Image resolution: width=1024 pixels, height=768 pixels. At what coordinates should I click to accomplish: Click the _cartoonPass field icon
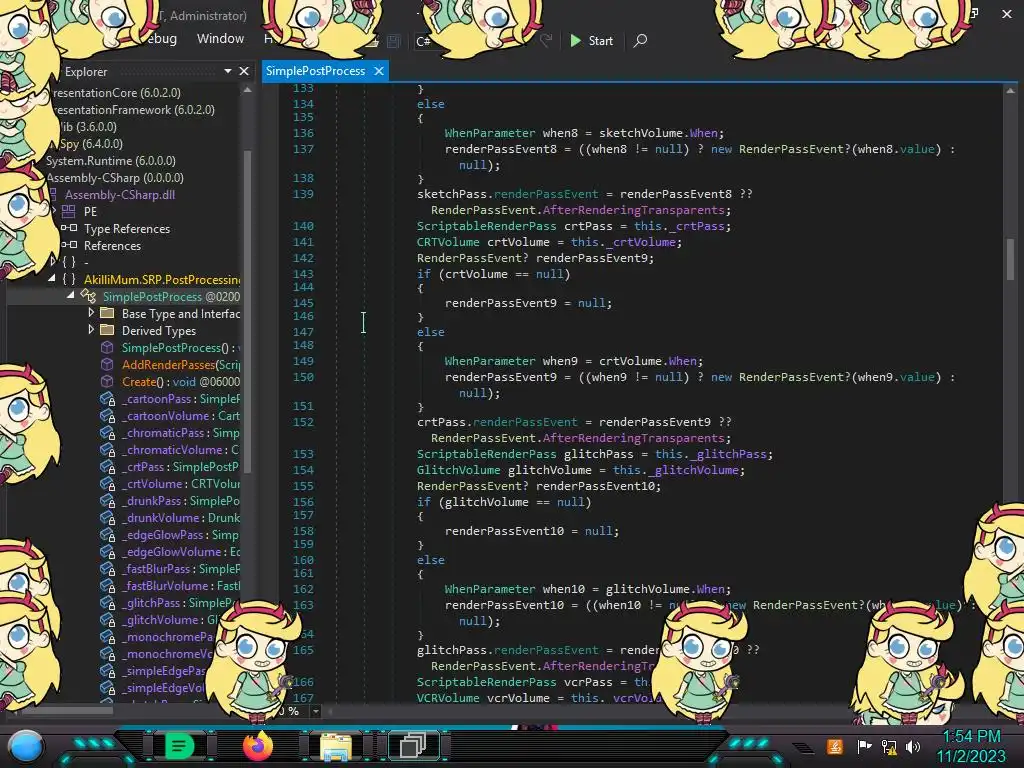pyautogui.click(x=107, y=398)
